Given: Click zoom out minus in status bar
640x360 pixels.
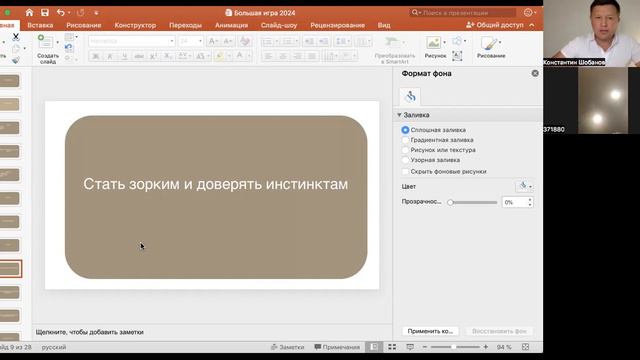Looking at the screenshot, I should [424, 347].
